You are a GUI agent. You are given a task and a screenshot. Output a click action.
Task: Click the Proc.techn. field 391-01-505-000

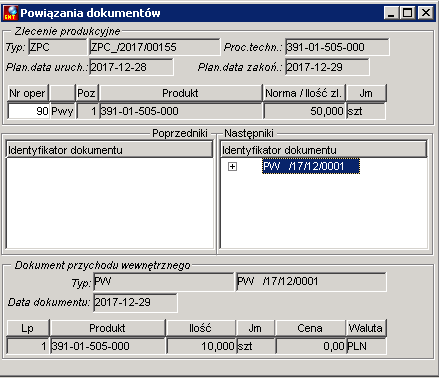coord(337,47)
